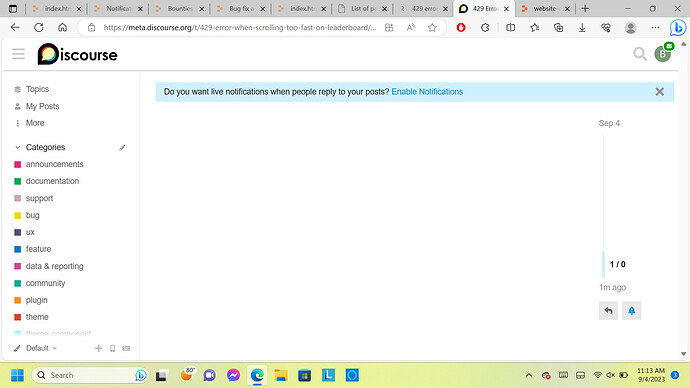Open the user avatar menu
The image size is (690, 388).
pos(662,54)
